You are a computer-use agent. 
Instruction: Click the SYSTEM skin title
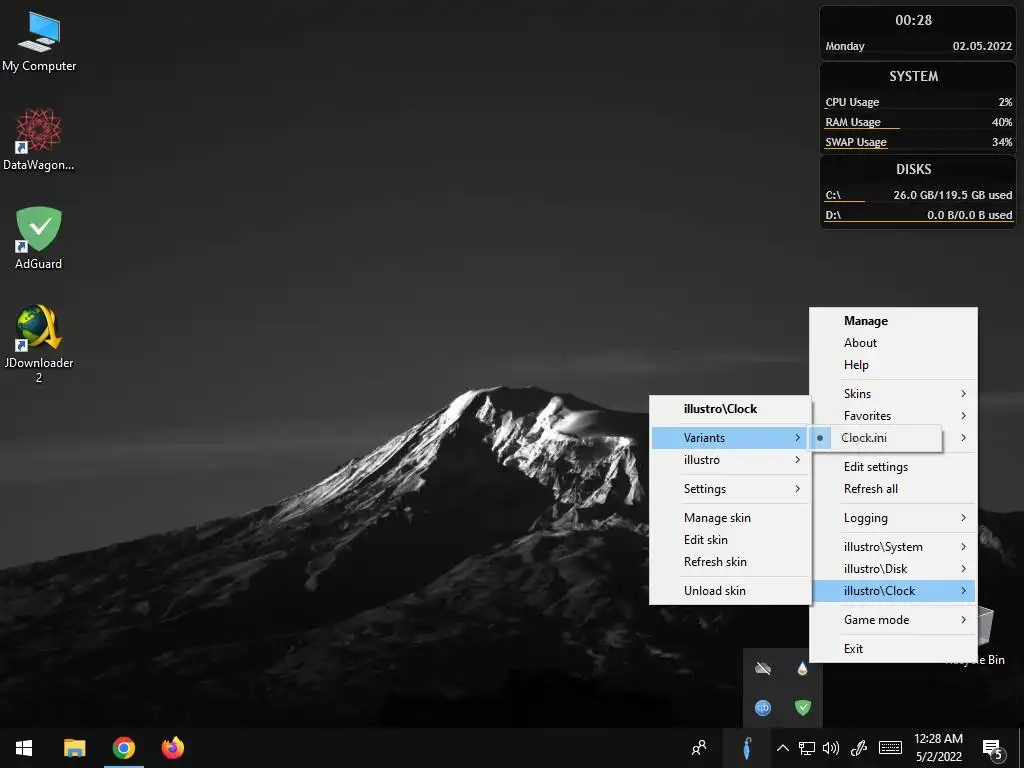pos(913,76)
